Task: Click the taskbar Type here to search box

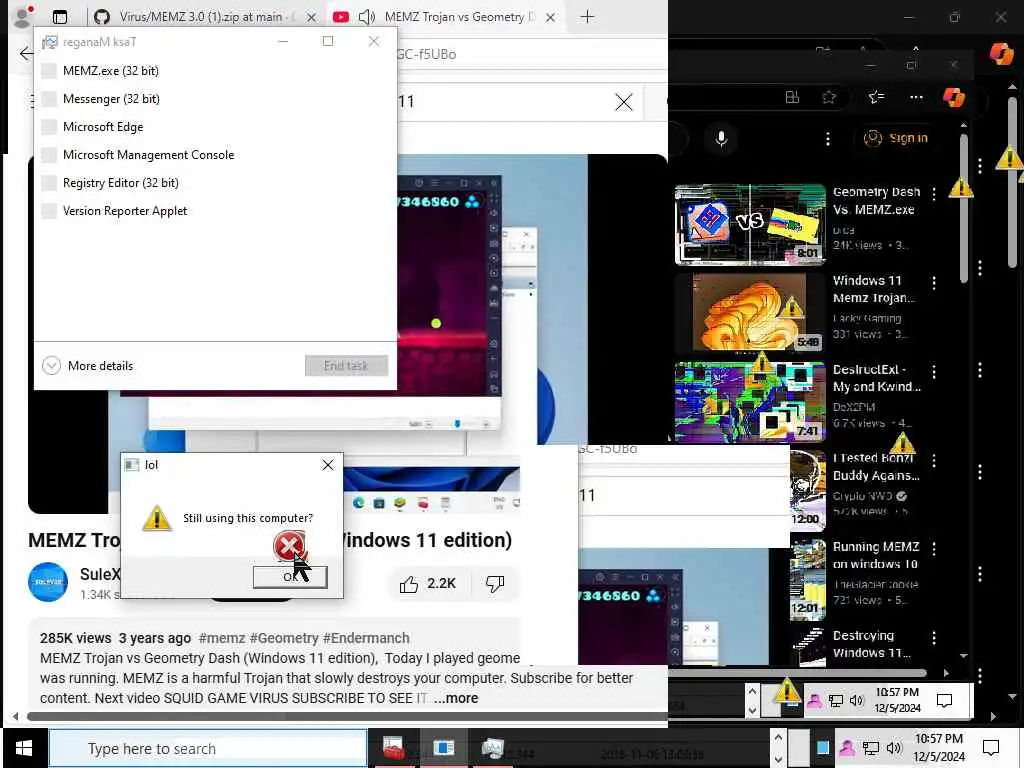Action: [208, 748]
